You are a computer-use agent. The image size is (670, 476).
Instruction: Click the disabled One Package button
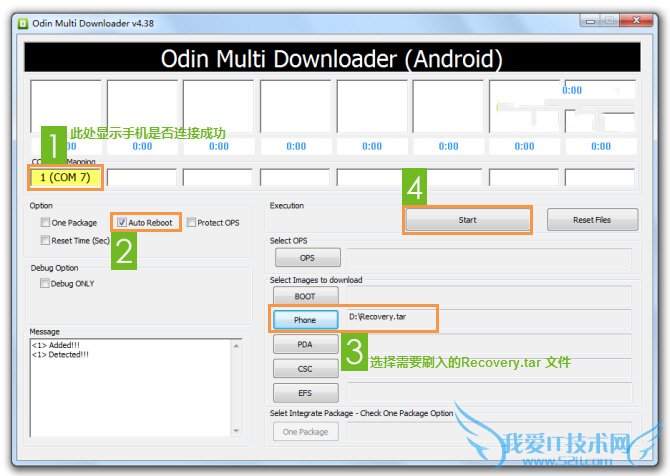[x=306, y=432]
